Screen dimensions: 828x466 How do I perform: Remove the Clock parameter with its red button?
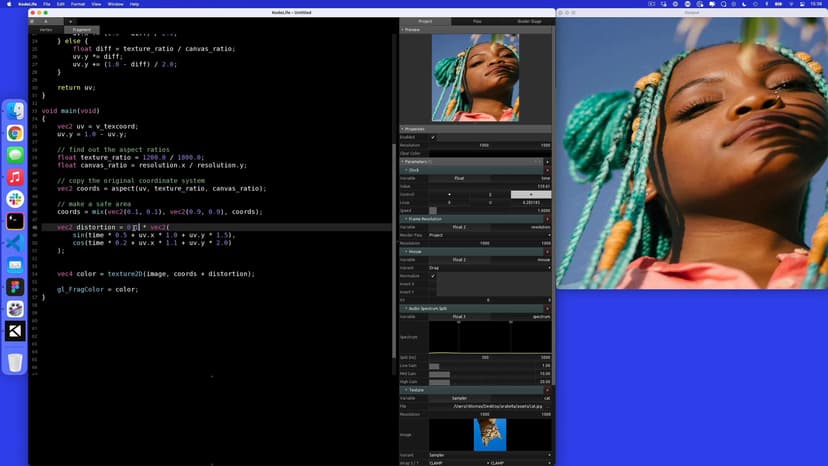click(x=547, y=170)
